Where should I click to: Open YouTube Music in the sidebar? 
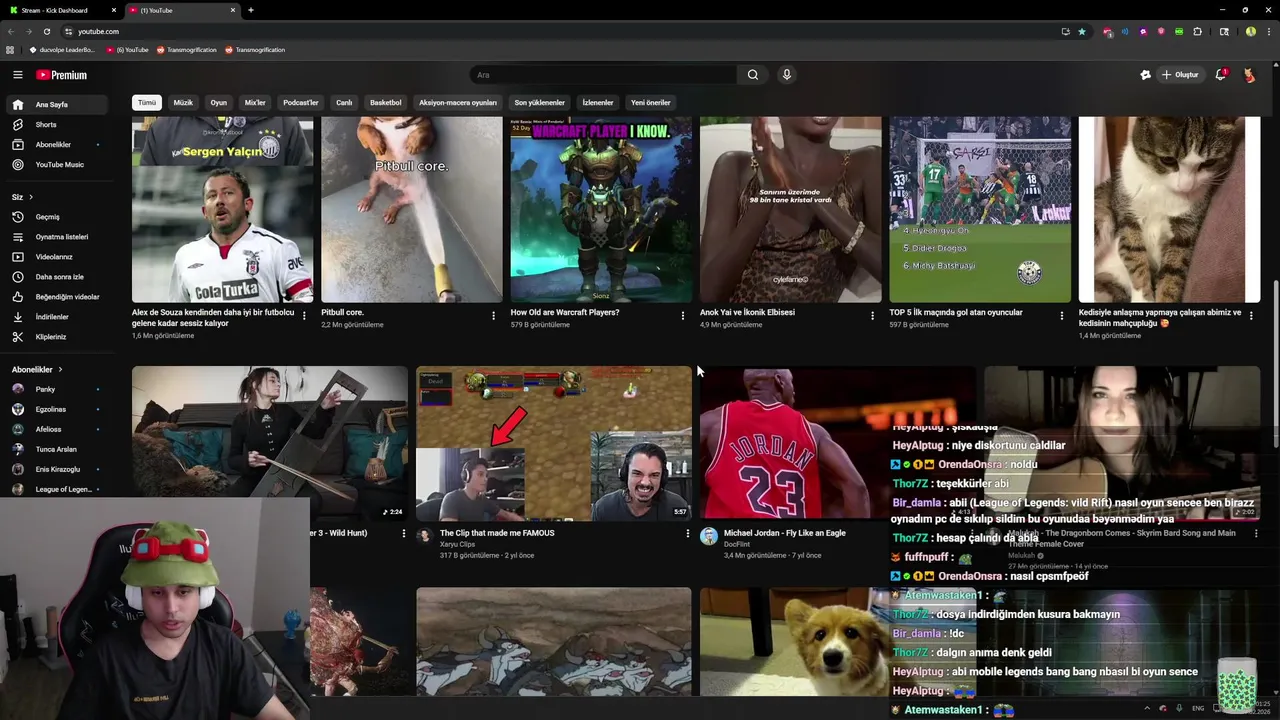60,164
